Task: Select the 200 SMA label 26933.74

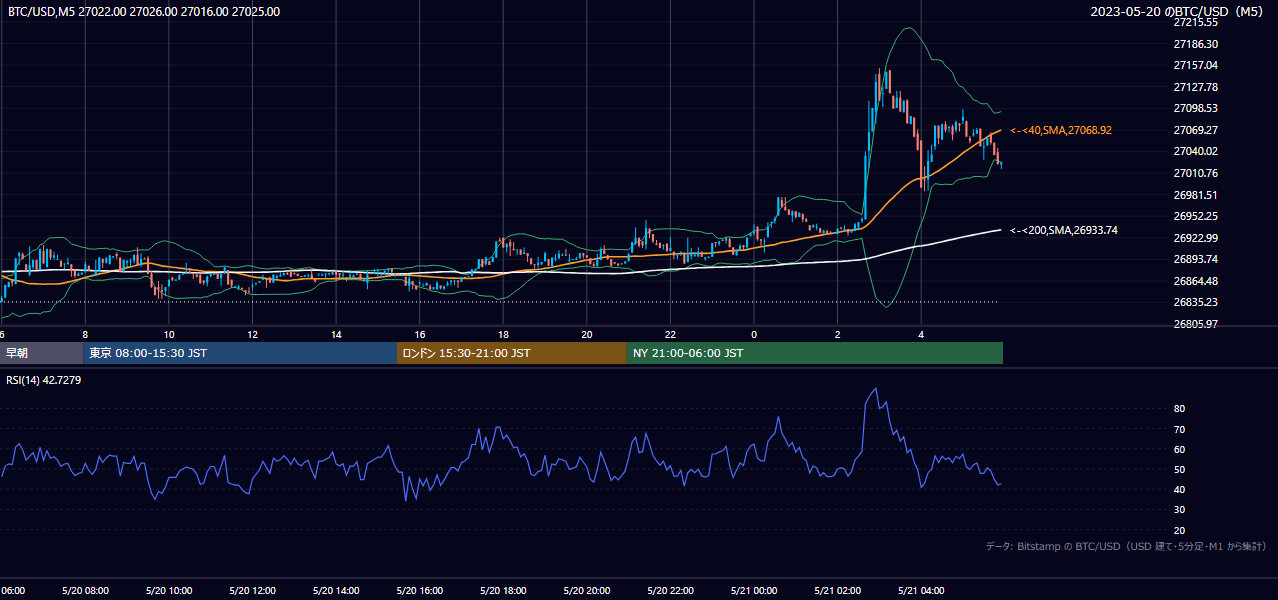Action: coord(1064,230)
